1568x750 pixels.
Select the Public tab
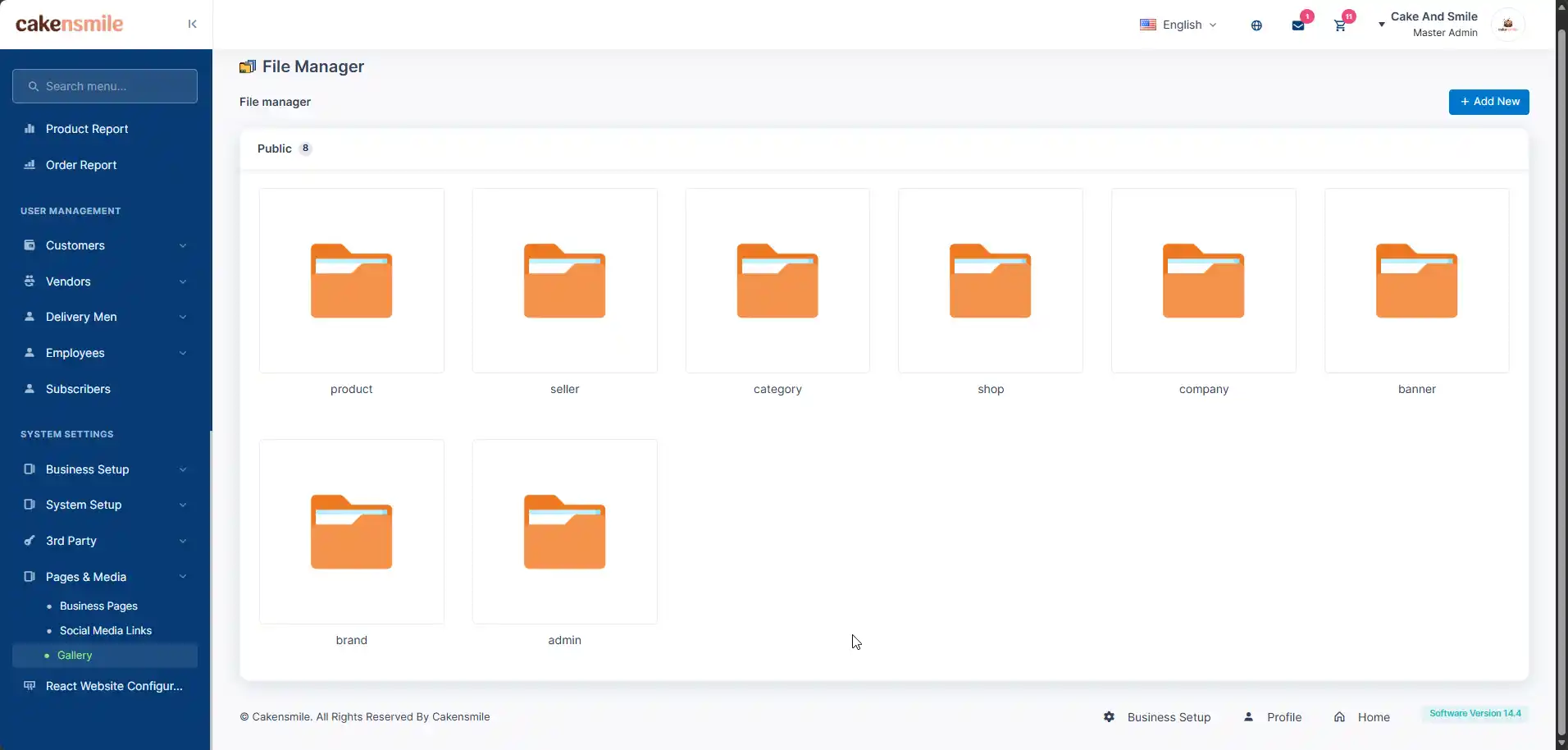coord(284,149)
